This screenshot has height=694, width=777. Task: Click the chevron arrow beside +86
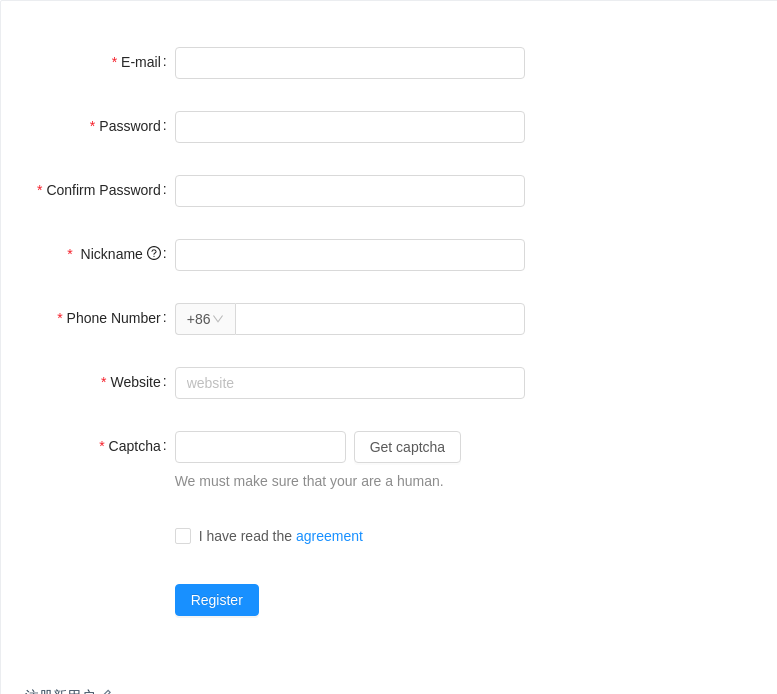(x=218, y=319)
